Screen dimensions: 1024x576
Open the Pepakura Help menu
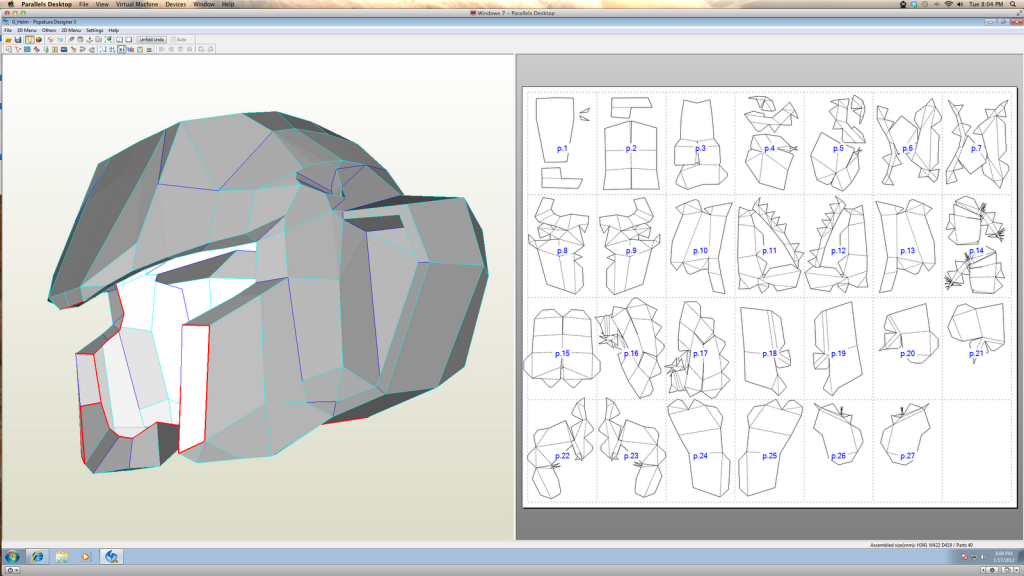point(114,30)
